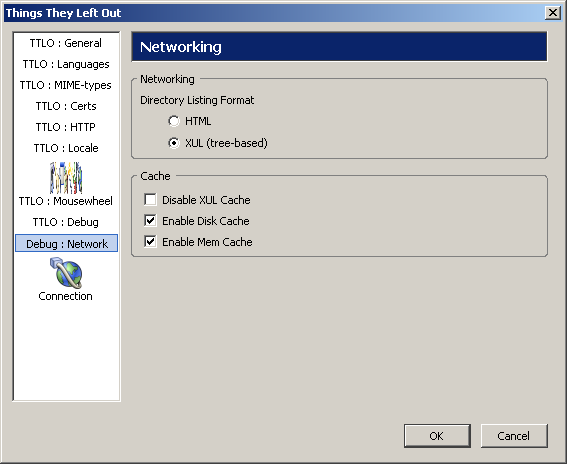Confirm settings with OK button
Image resolution: width=567 pixels, height=464 pixels.
437,436
